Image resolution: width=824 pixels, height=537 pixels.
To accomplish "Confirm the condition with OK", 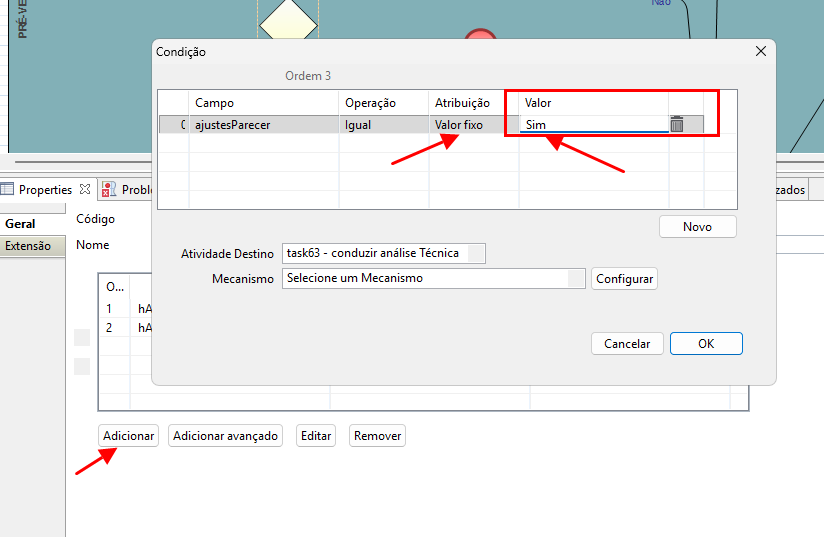I will pyautogui.click(x=706, y=343).
